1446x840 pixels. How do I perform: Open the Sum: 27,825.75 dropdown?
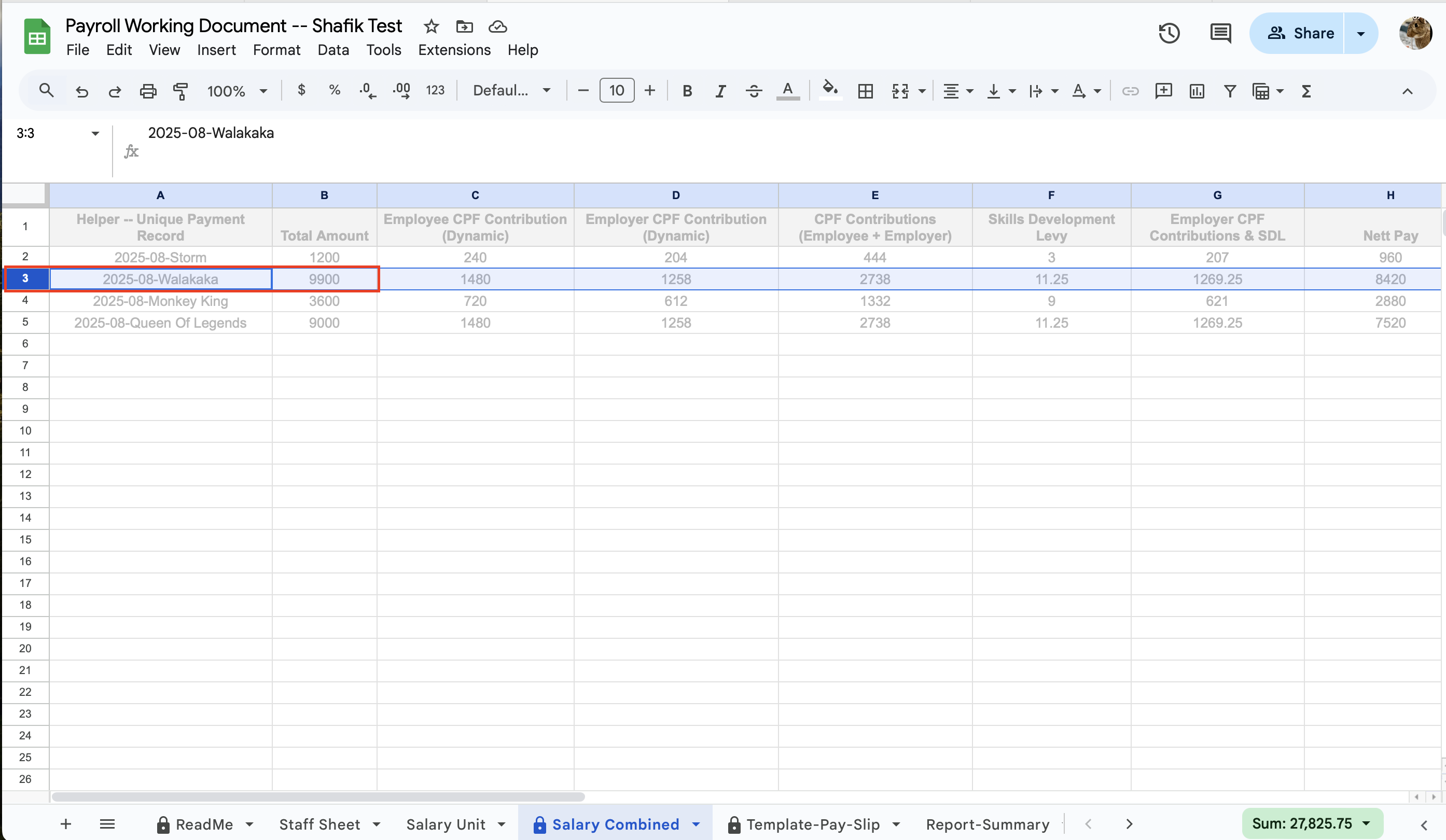click(x=1312, y=823)
